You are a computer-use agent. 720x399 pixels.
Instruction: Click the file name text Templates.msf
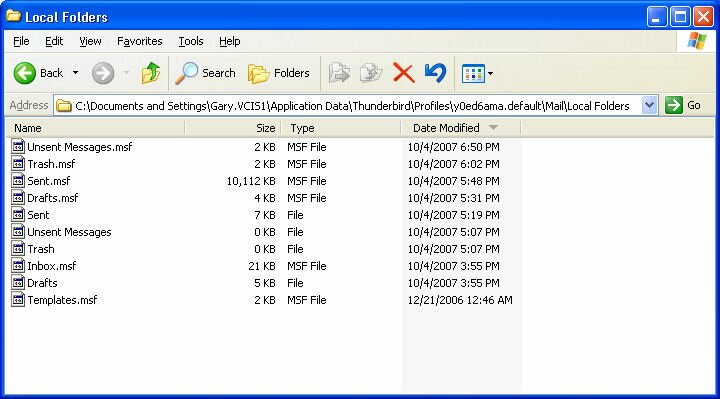tap(62, 300)
